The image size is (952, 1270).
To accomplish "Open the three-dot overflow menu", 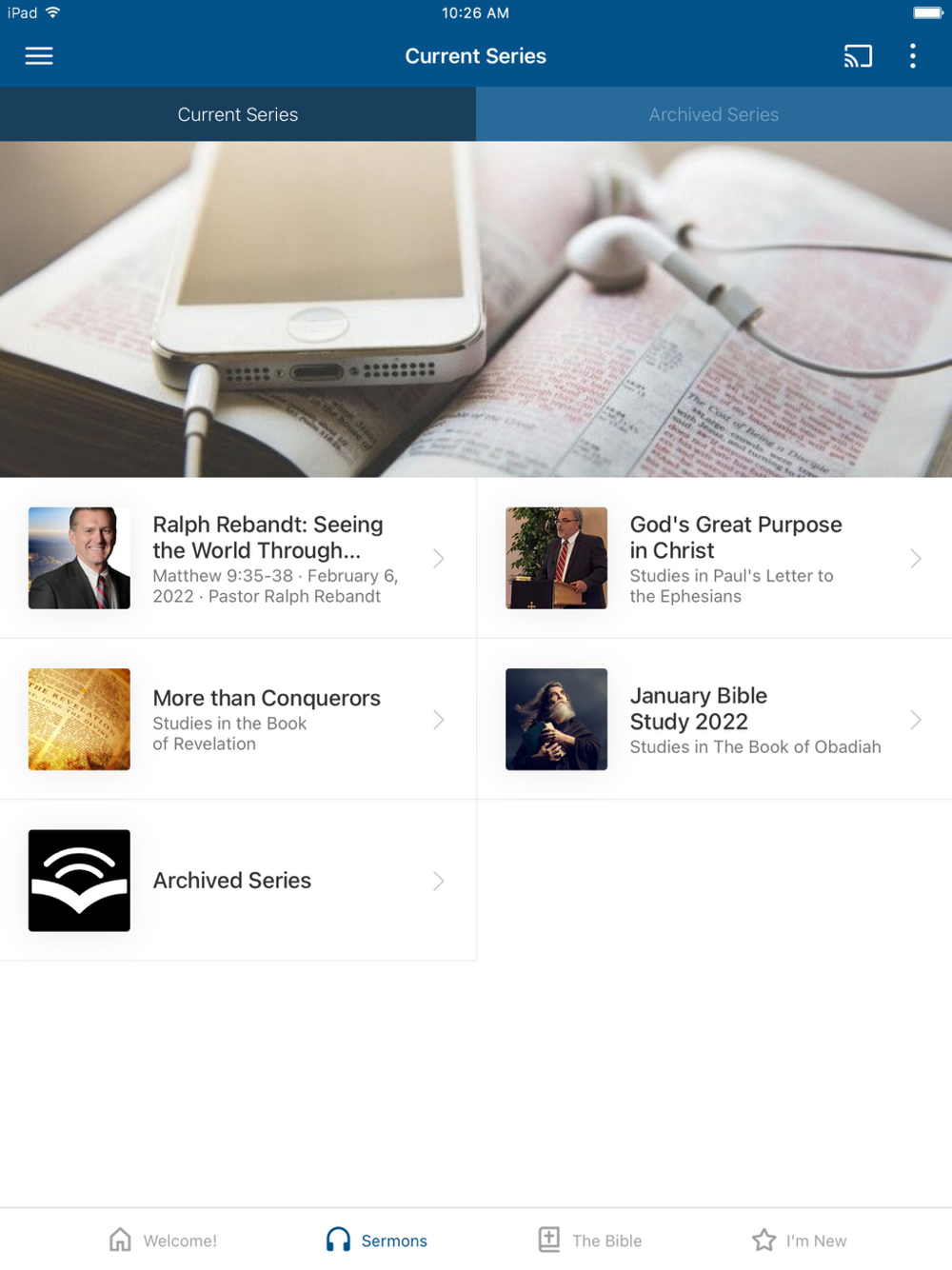I will [x=913, y=56].
